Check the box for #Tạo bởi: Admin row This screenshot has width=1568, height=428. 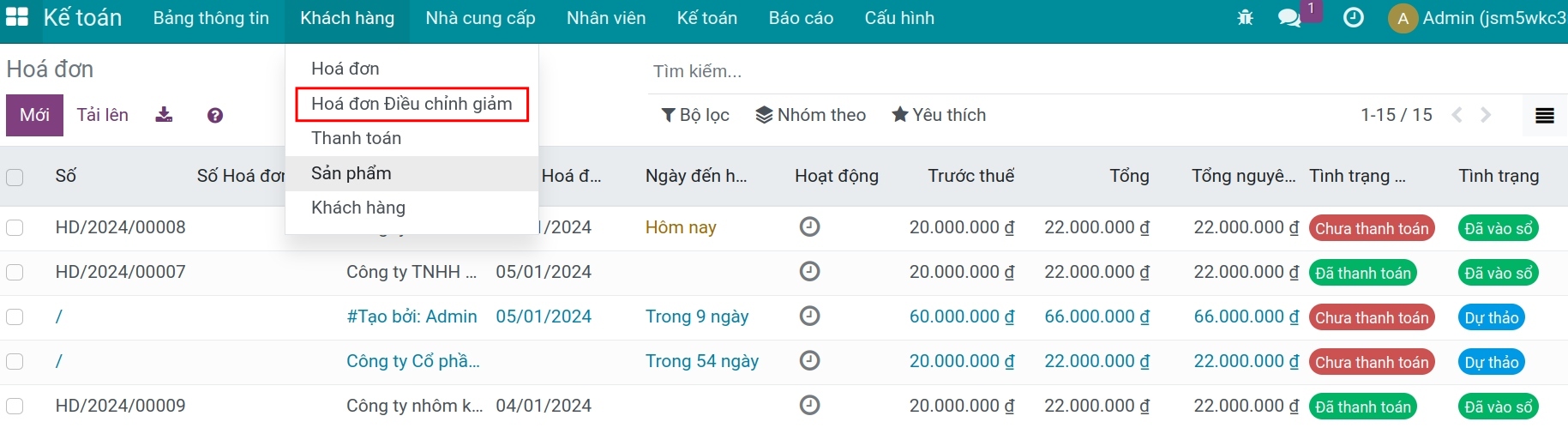pyautogui.click(x=15, y=316)
